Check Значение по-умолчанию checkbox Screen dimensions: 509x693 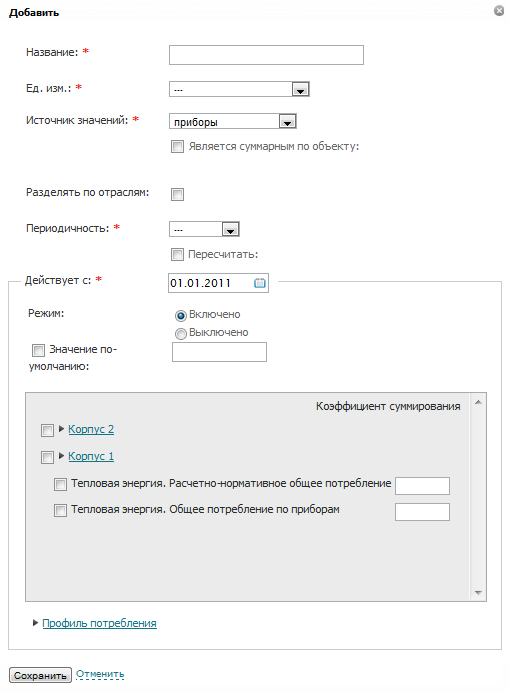38,350
